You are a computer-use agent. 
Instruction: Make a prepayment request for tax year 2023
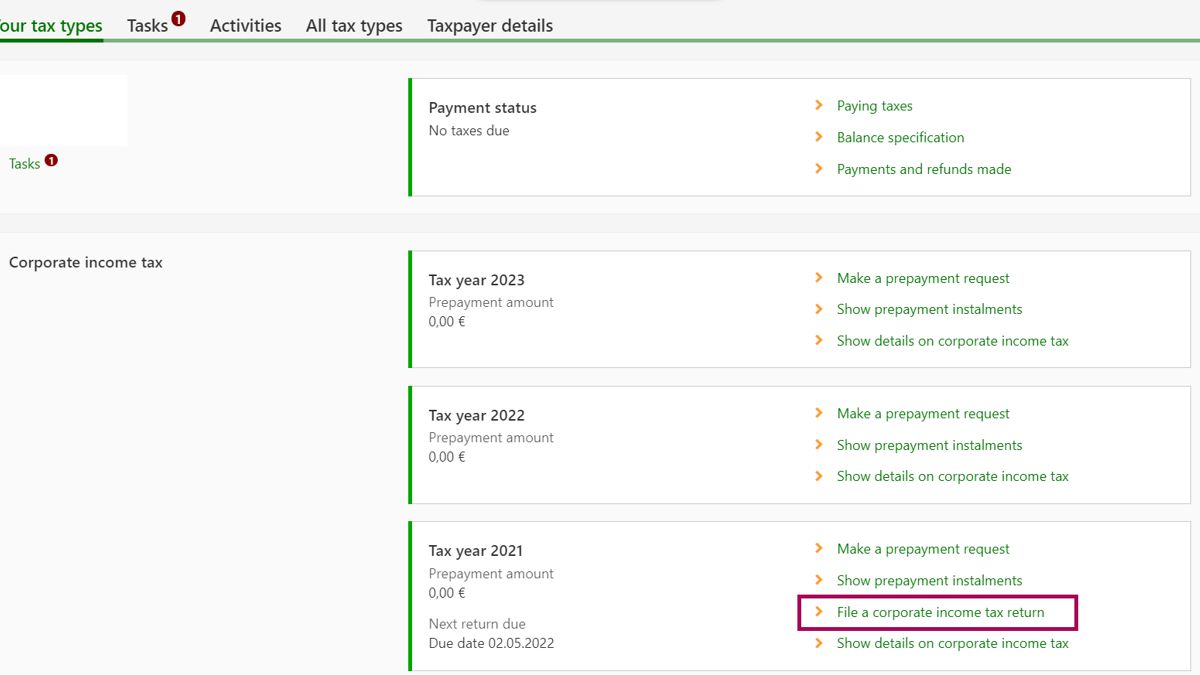tap(922, 279)
